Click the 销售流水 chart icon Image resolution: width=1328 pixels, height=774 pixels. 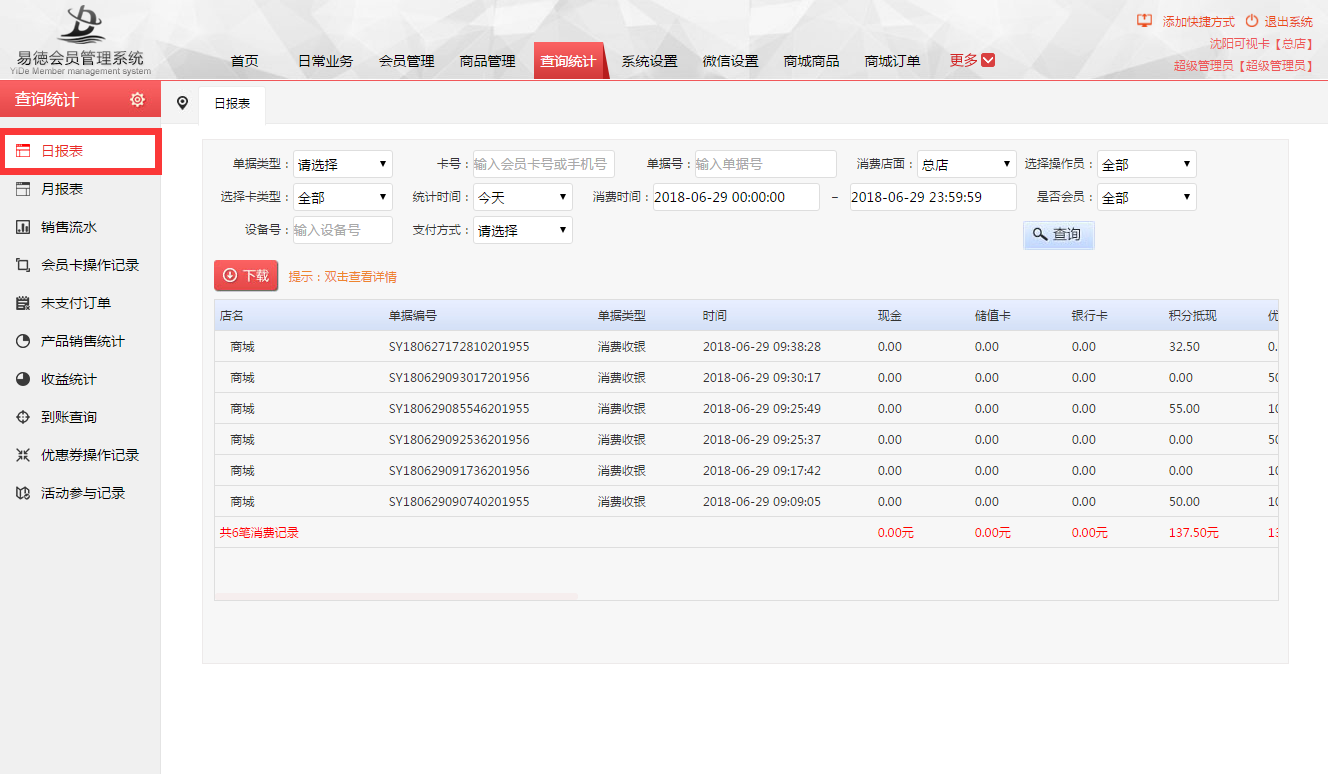pos(23,227)
